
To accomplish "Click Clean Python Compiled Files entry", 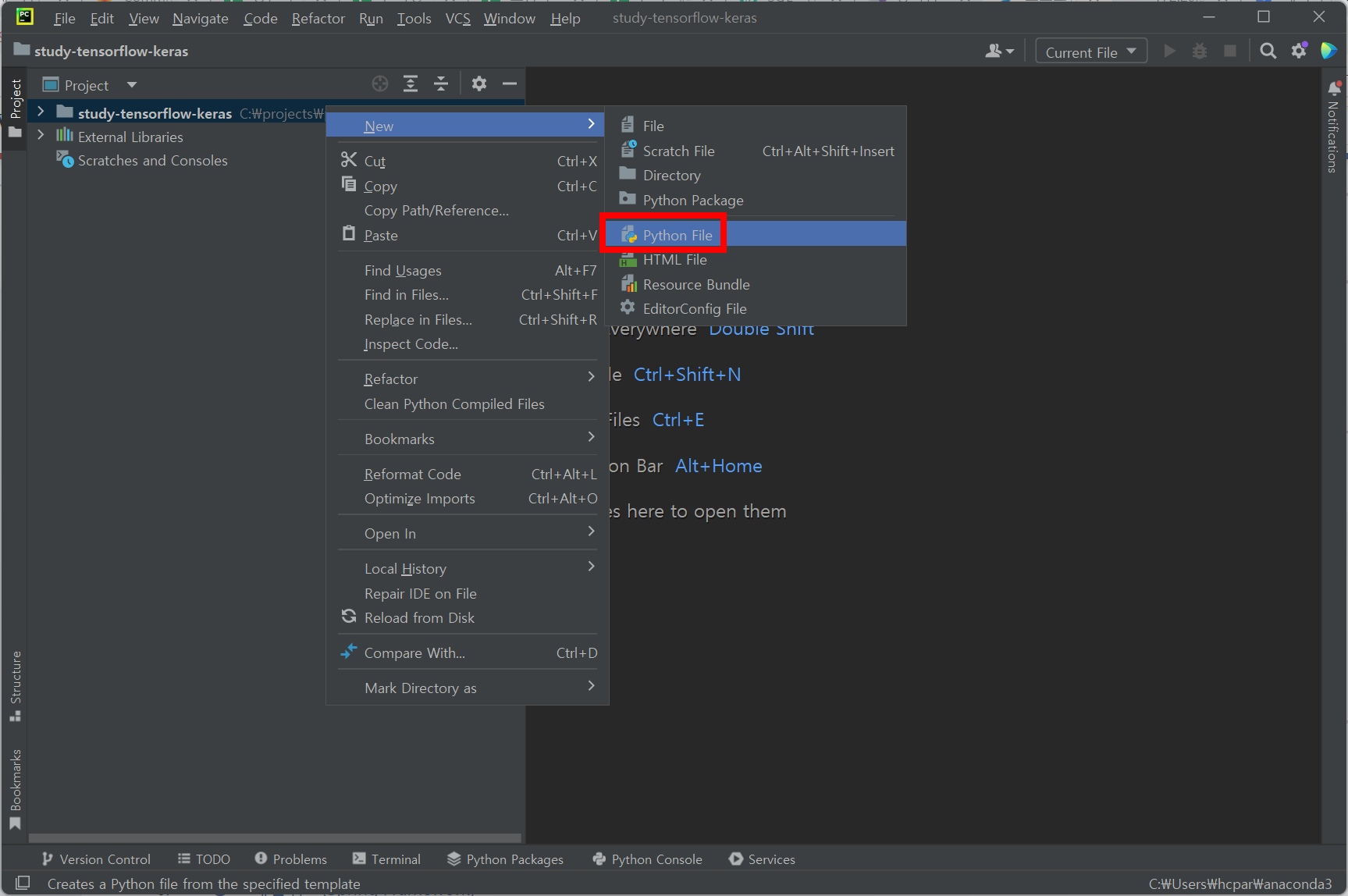I will [468, 404].
